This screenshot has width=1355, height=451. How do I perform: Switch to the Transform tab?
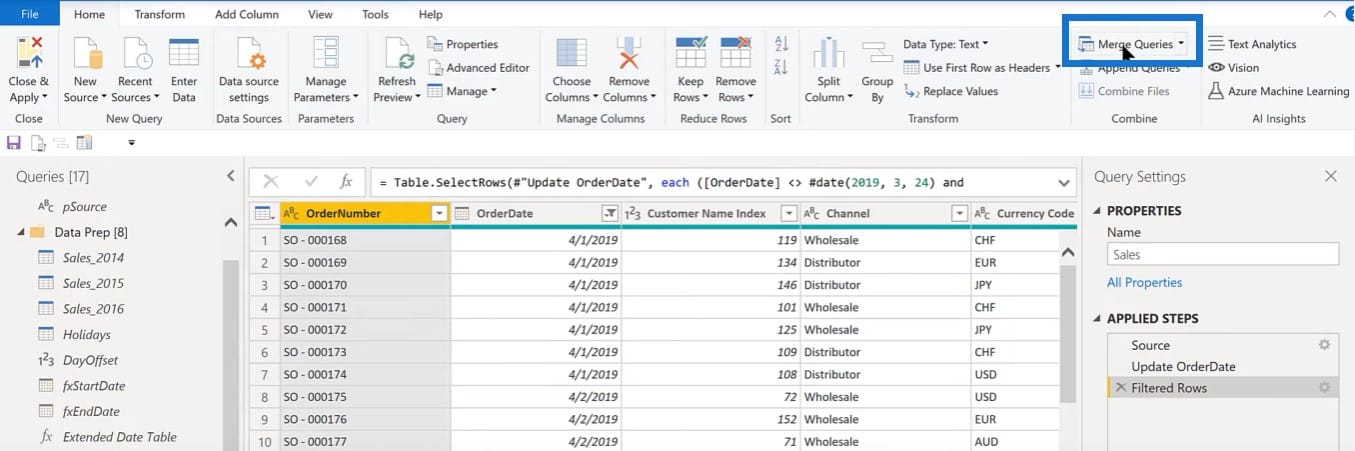(x=159, y=14)
